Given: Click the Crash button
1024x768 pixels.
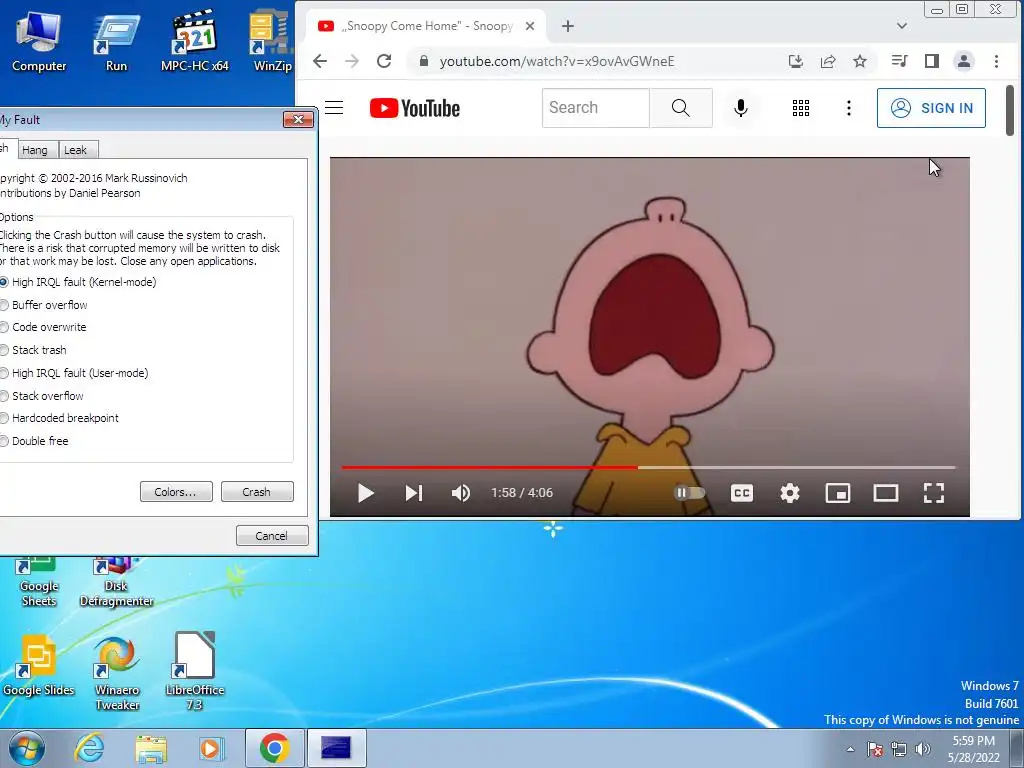Looking at the screenshot, I should pyautogui.click(x=257, y=492).
